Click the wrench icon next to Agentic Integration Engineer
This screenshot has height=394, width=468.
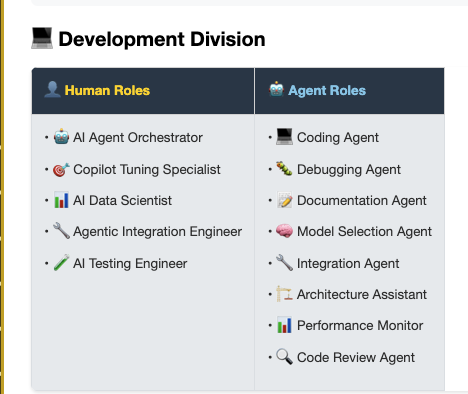pos(62,231)
